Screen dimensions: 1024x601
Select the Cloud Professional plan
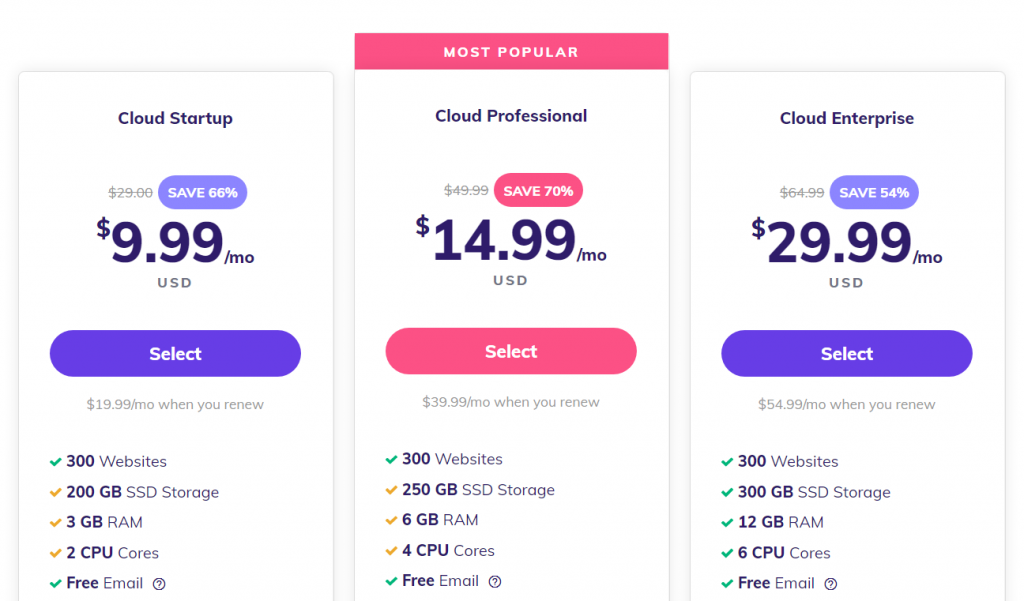511,351
